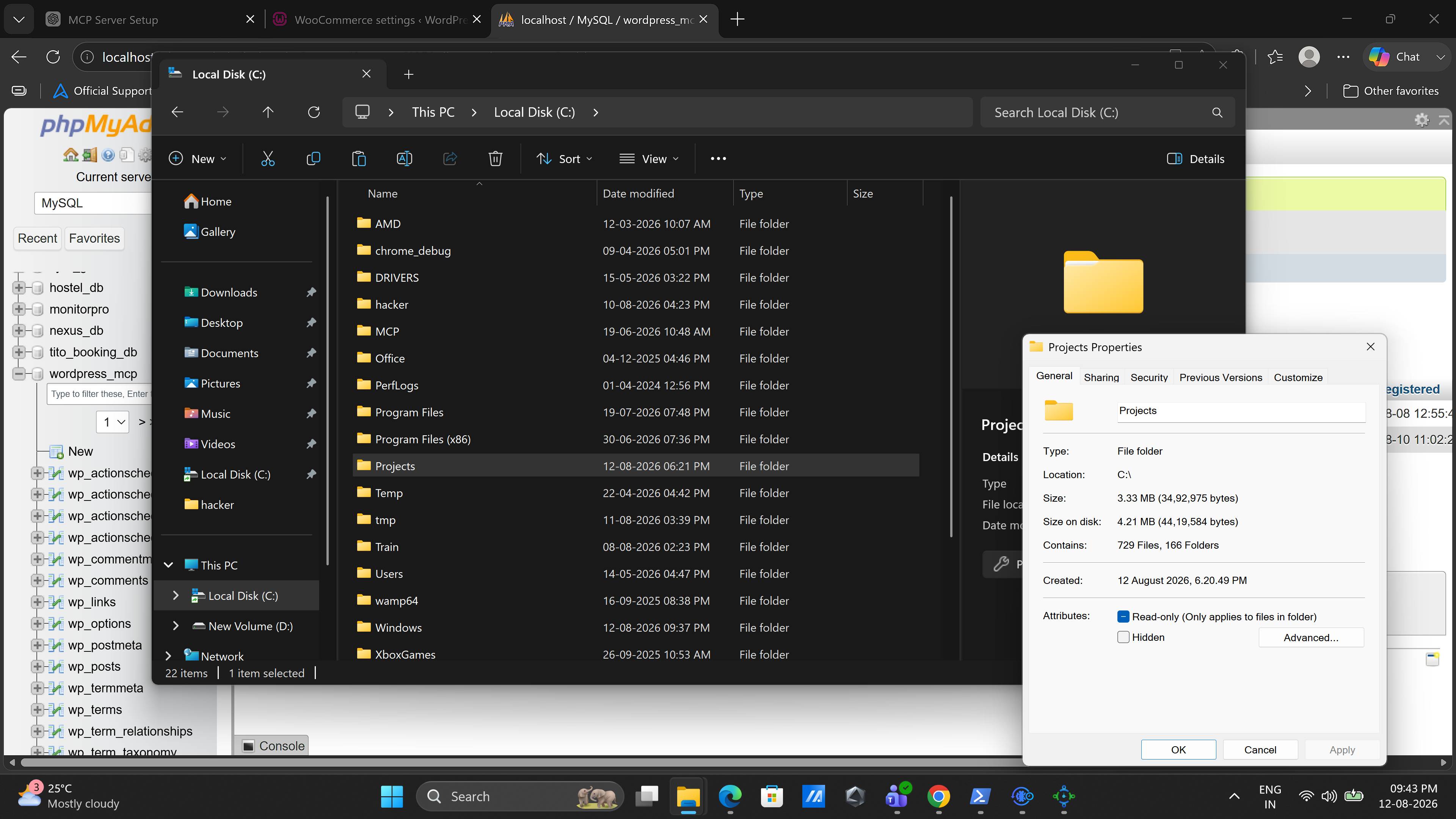Click the Paste clipboard icon
This screenshot has height=819, width=1456.
359,159
